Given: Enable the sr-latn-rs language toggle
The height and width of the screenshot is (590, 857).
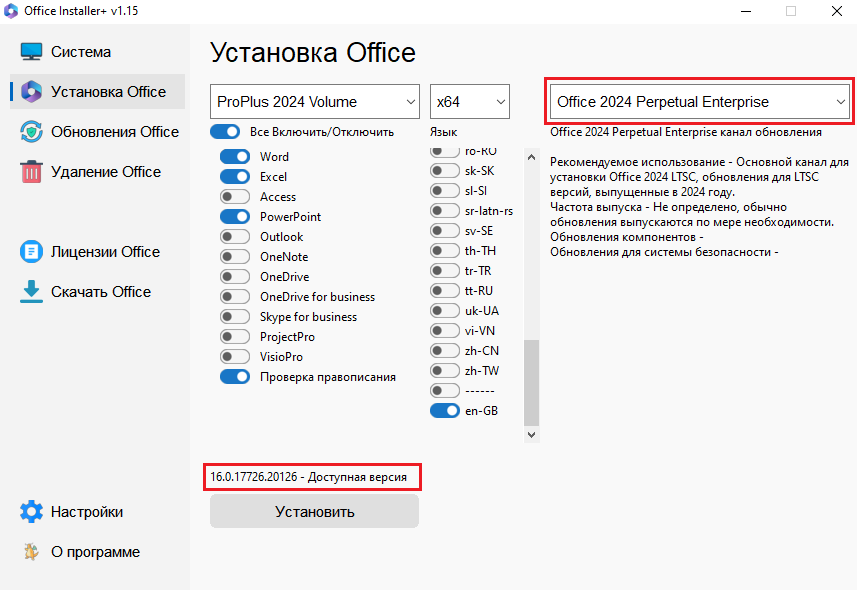Looking at the screenshot, I should tap(445, 211).
